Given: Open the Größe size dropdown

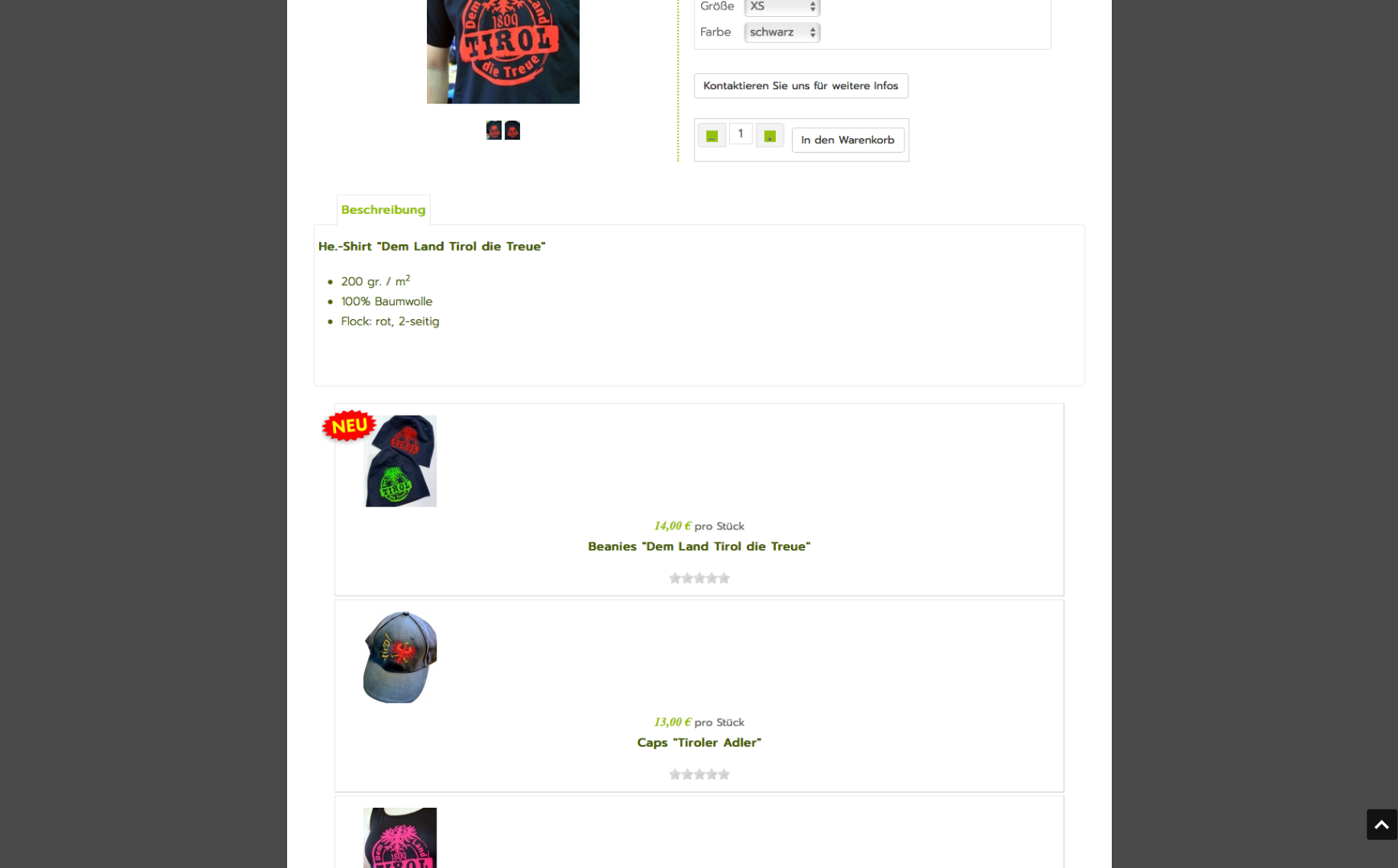Looking at the screenshot, I should point(781,6).
